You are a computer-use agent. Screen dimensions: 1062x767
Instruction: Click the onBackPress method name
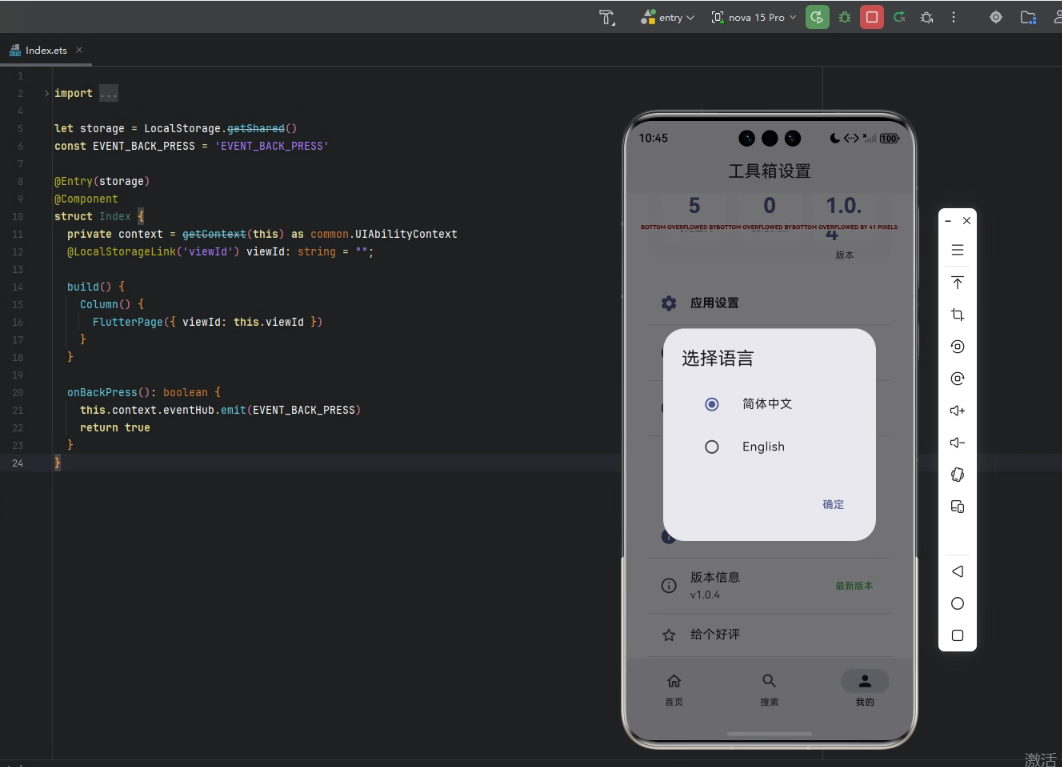(x=102, y=392)
